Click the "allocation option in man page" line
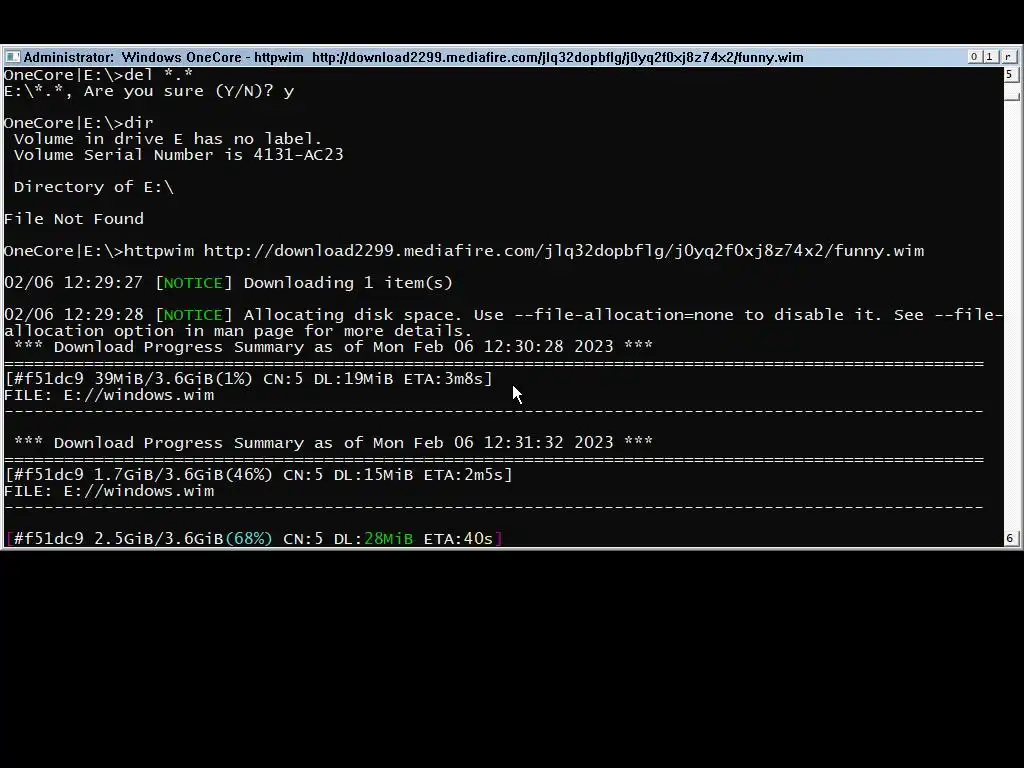The width and height of the screenshot is (1024, 768). (238, 330)
